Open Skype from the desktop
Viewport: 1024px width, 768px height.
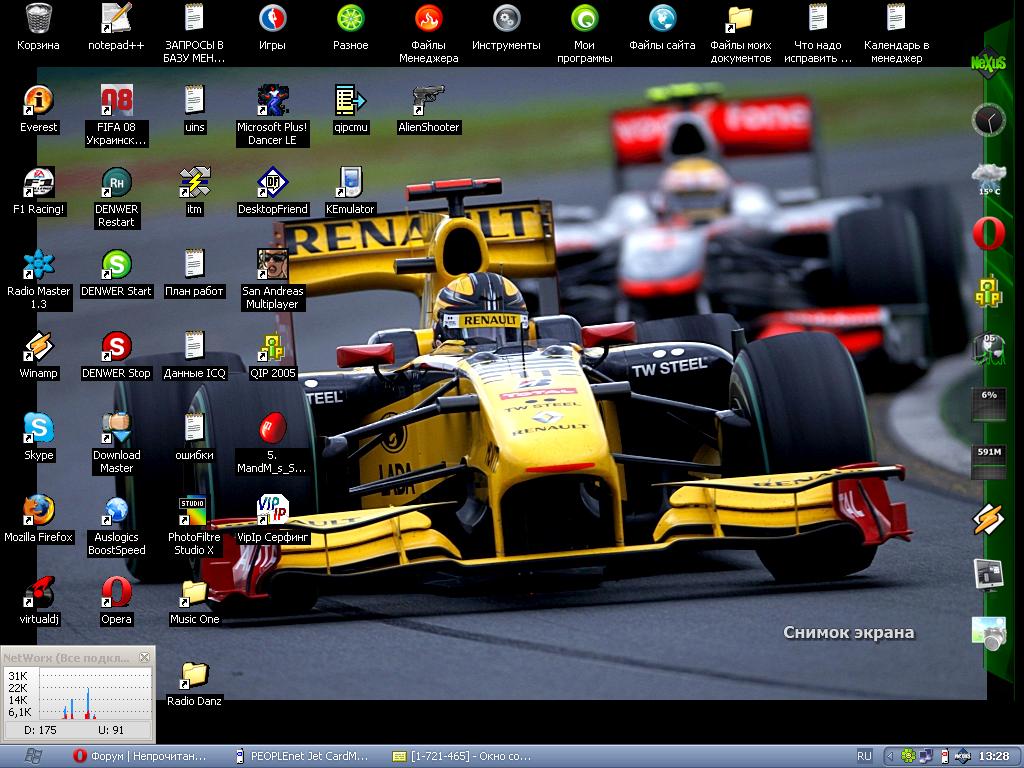[x=38, y=429]
